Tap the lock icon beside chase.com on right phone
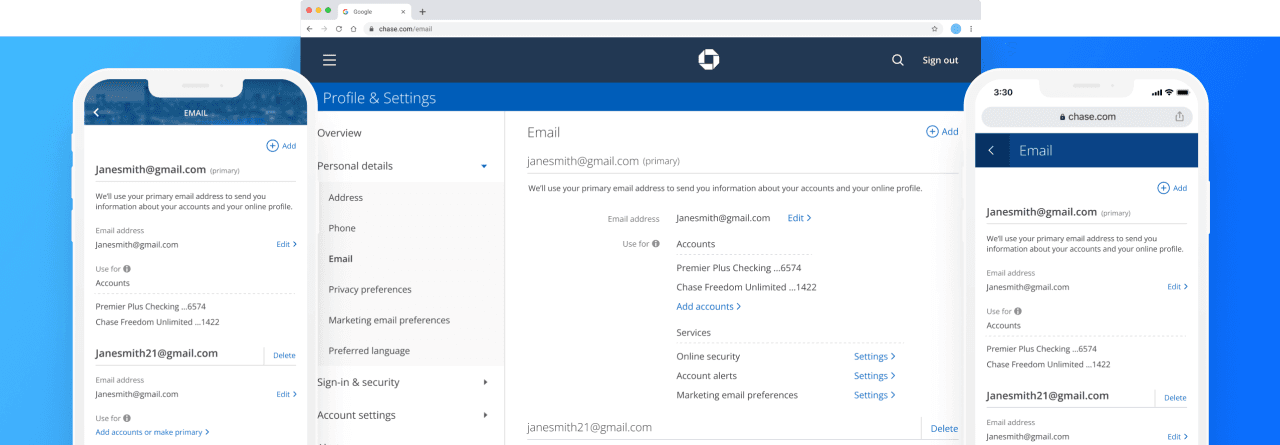 pos(1062,117)
